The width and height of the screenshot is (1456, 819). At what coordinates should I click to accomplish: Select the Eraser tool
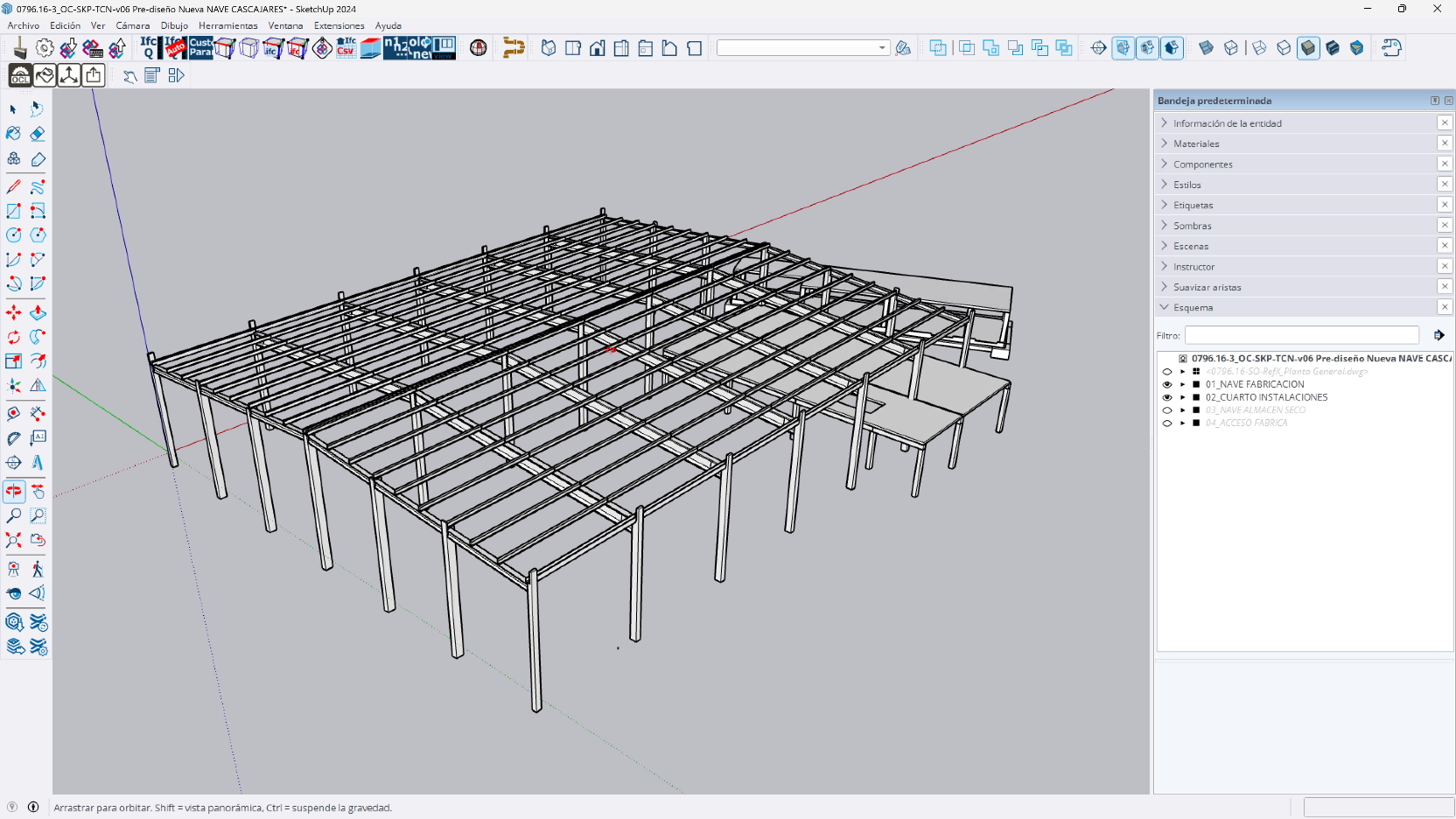tap(38, 134)
